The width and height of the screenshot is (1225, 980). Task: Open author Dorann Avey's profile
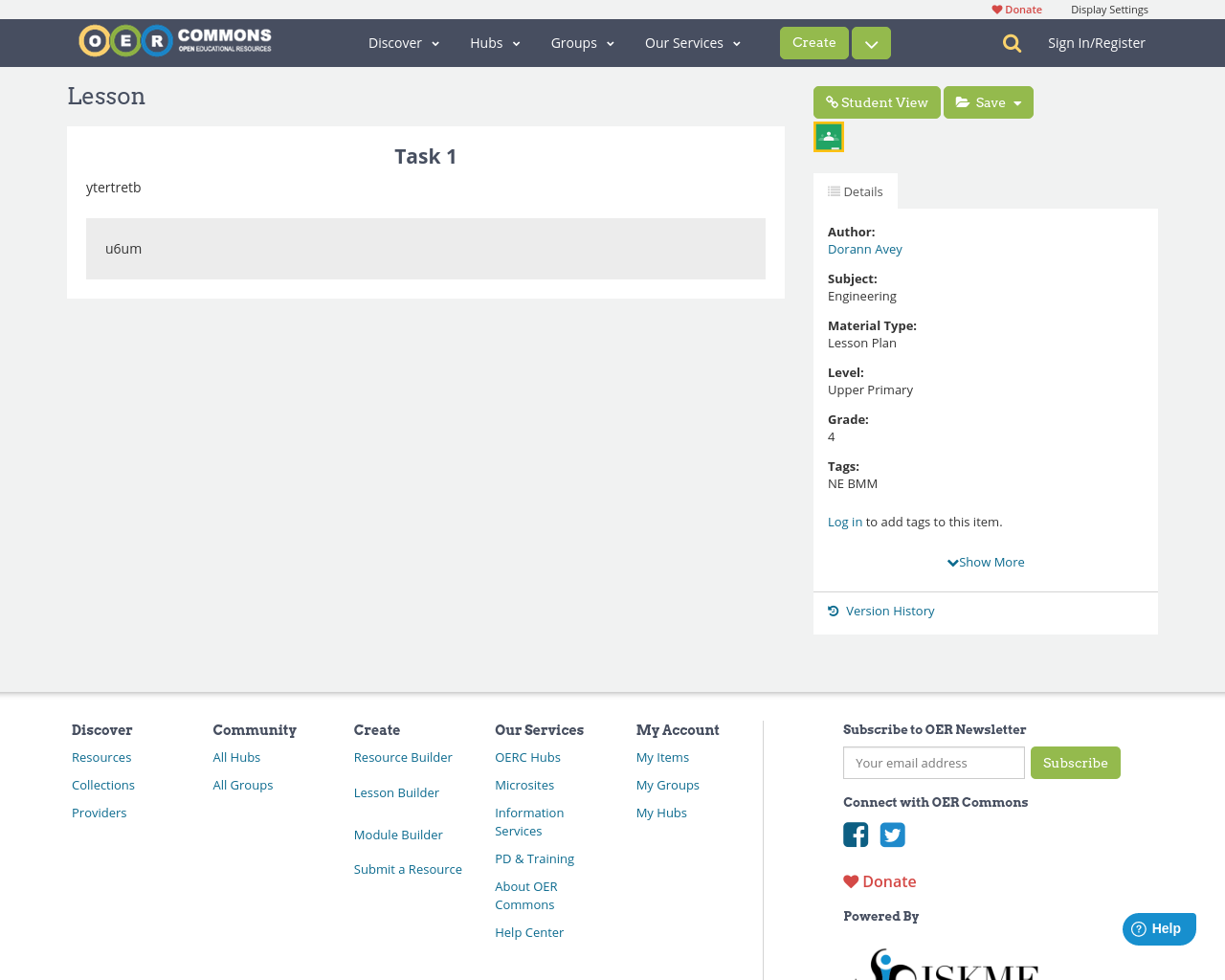(864, 248)
